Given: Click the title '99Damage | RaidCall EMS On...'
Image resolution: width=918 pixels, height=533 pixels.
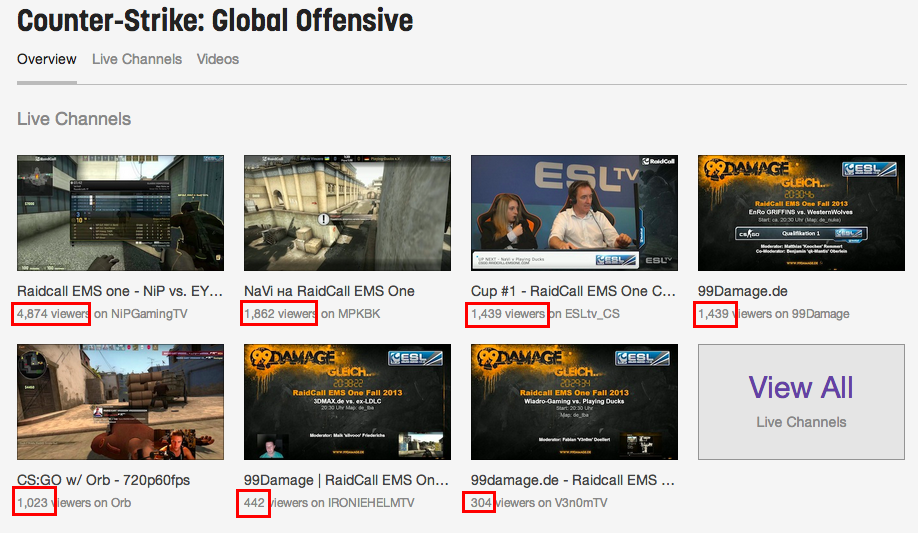Looking at the screenshot, I should tap(346, 480).
